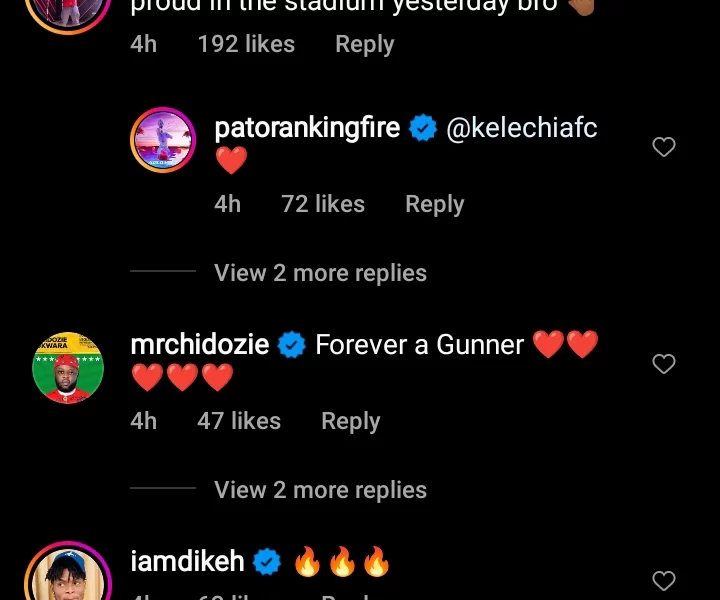Viewport: 720px width, 600px height.
Task: Open mrchidozie's profile avatar
Action: [68, 367]
